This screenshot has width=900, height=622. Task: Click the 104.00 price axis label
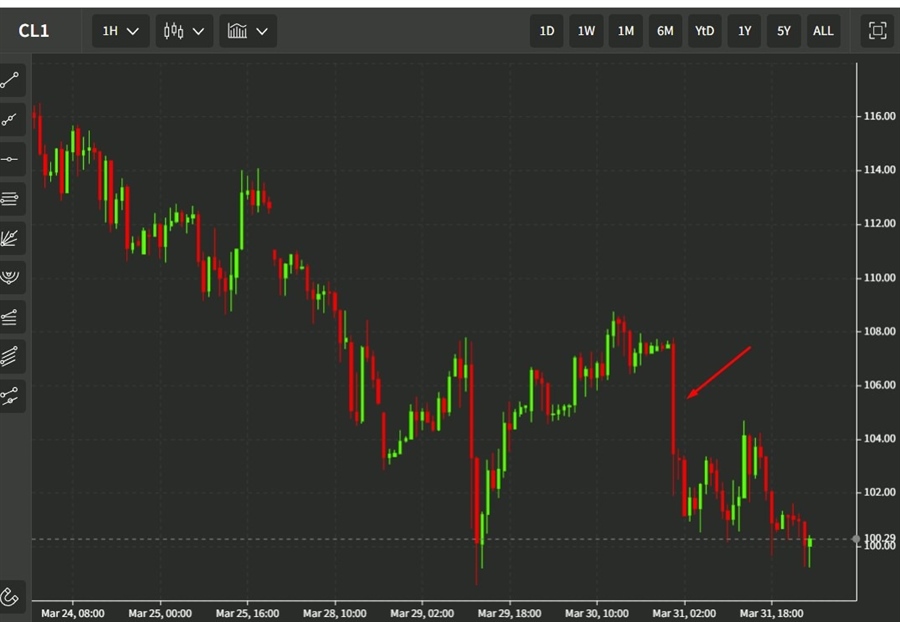[x=879, y=438]
